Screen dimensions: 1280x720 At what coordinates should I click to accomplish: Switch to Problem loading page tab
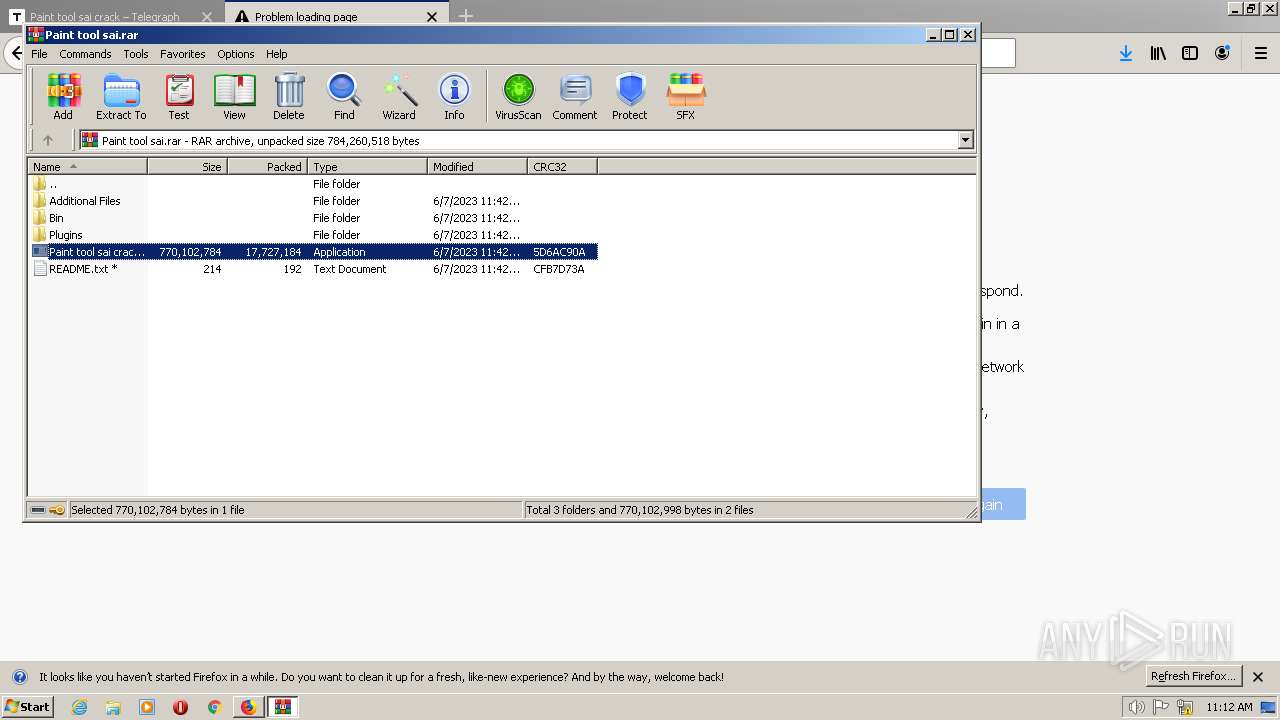(336, 16)
